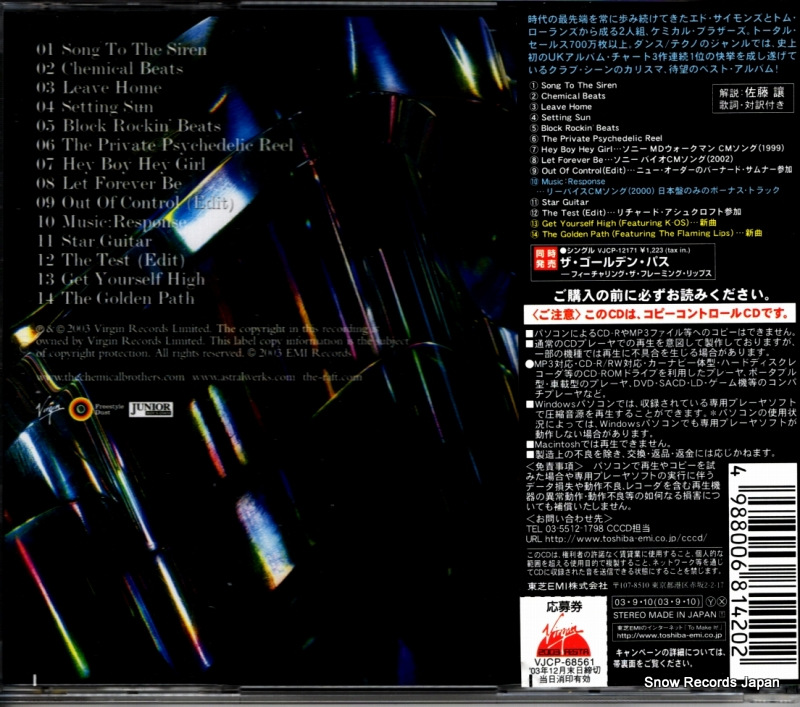Select '11 Star Guitar' in large tracklist
The height and width of the screenshot is (707, 800).
tap(94, 241)
